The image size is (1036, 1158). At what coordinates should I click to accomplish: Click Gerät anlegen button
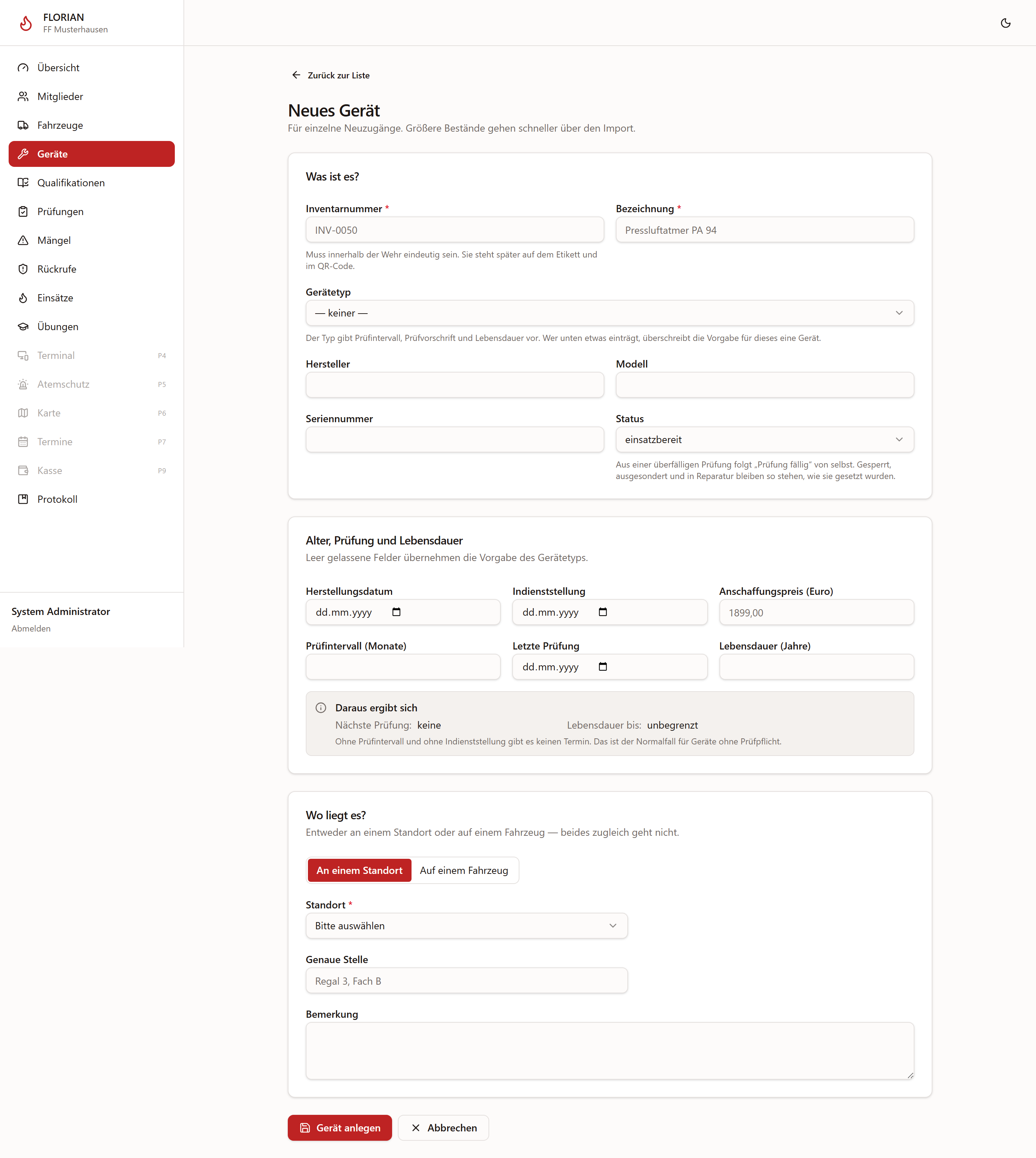click(x=340, y=1127)
